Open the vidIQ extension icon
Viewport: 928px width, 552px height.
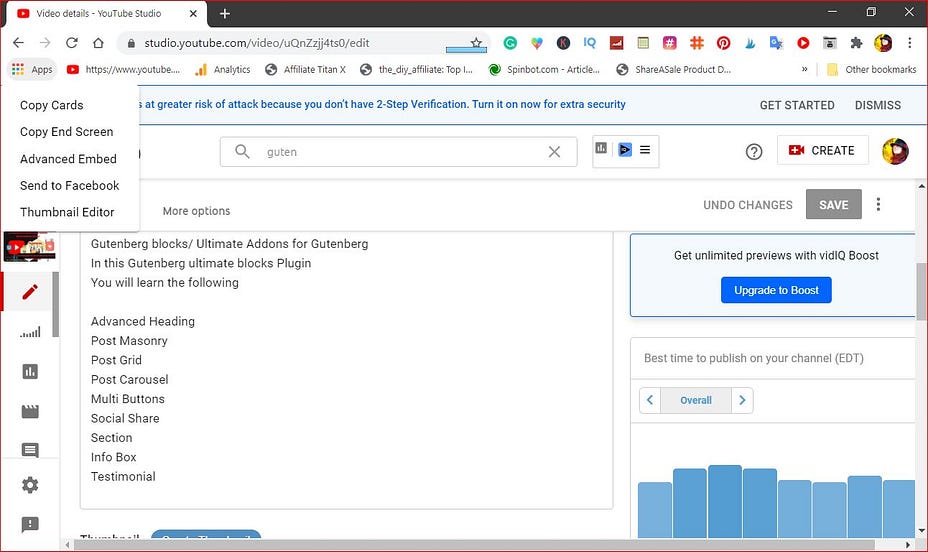coord(589,43)
